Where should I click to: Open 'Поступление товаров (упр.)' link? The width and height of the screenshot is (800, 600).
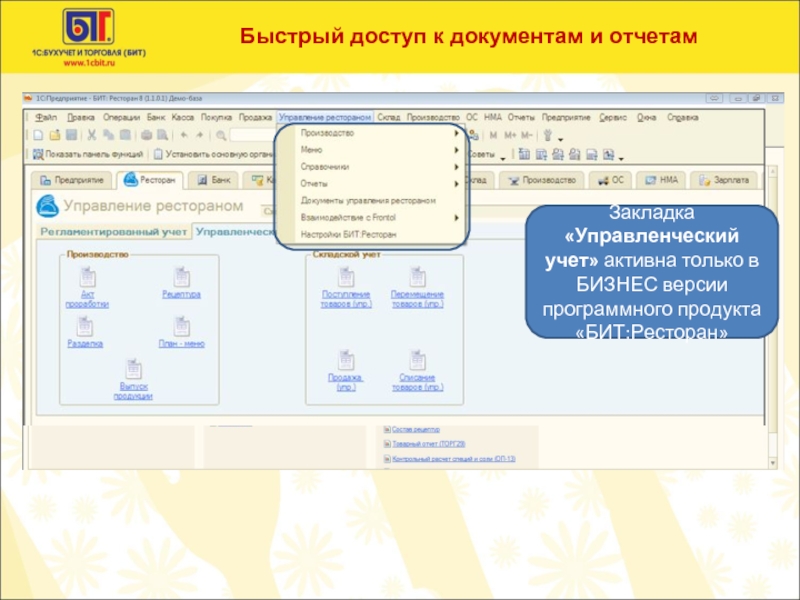(x=346, y=299)
